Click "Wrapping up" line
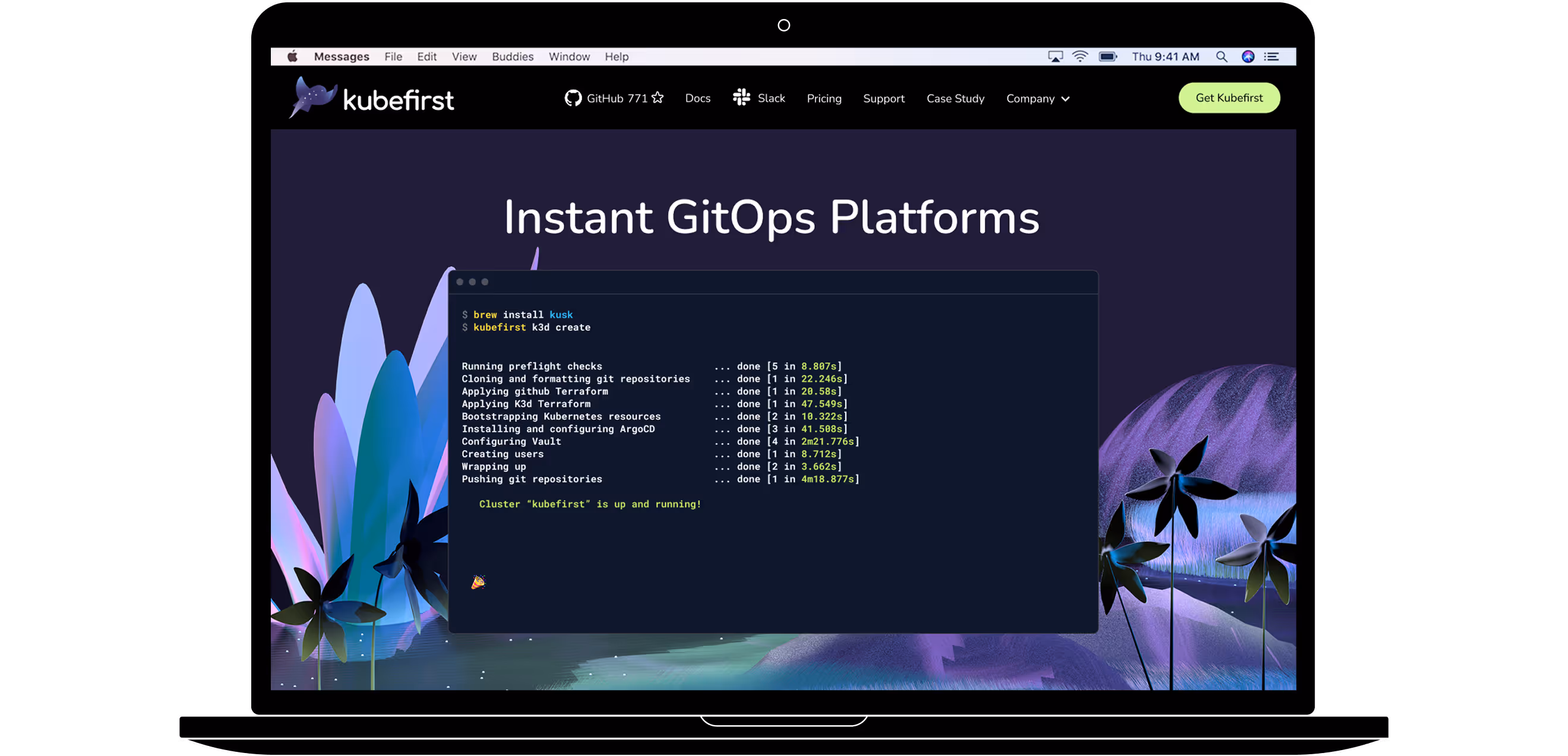 (x=494, y=467)
